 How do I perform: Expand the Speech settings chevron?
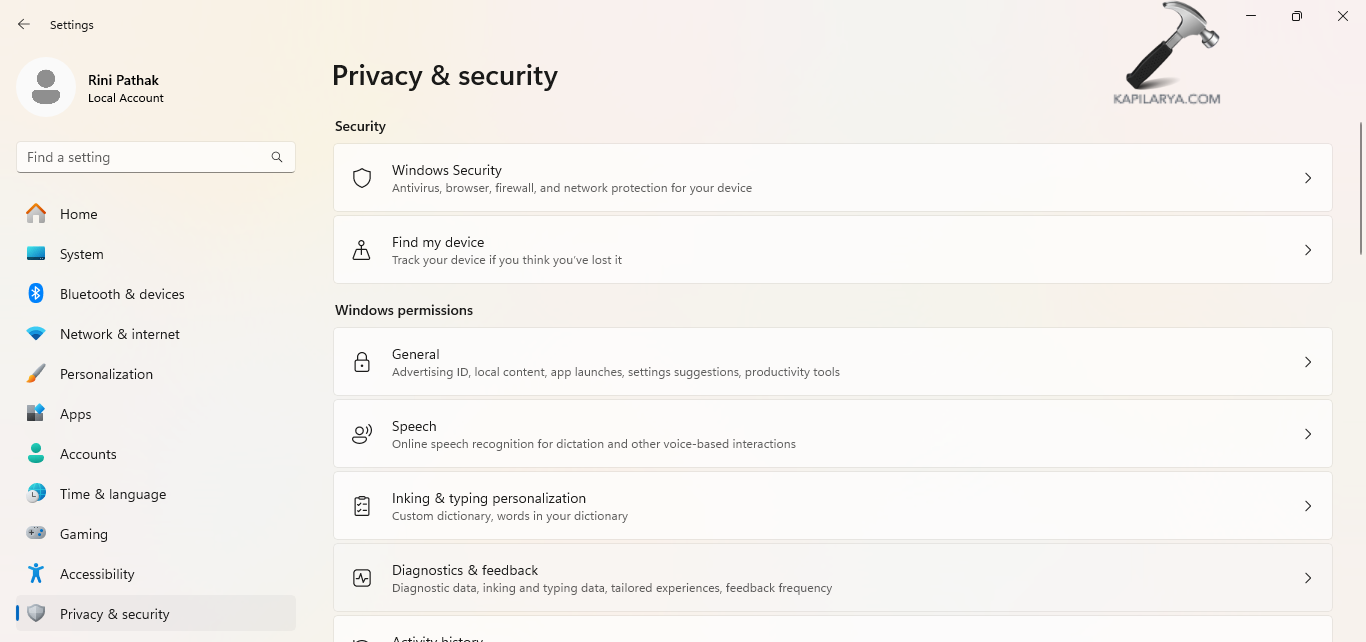coord(1308,433)
